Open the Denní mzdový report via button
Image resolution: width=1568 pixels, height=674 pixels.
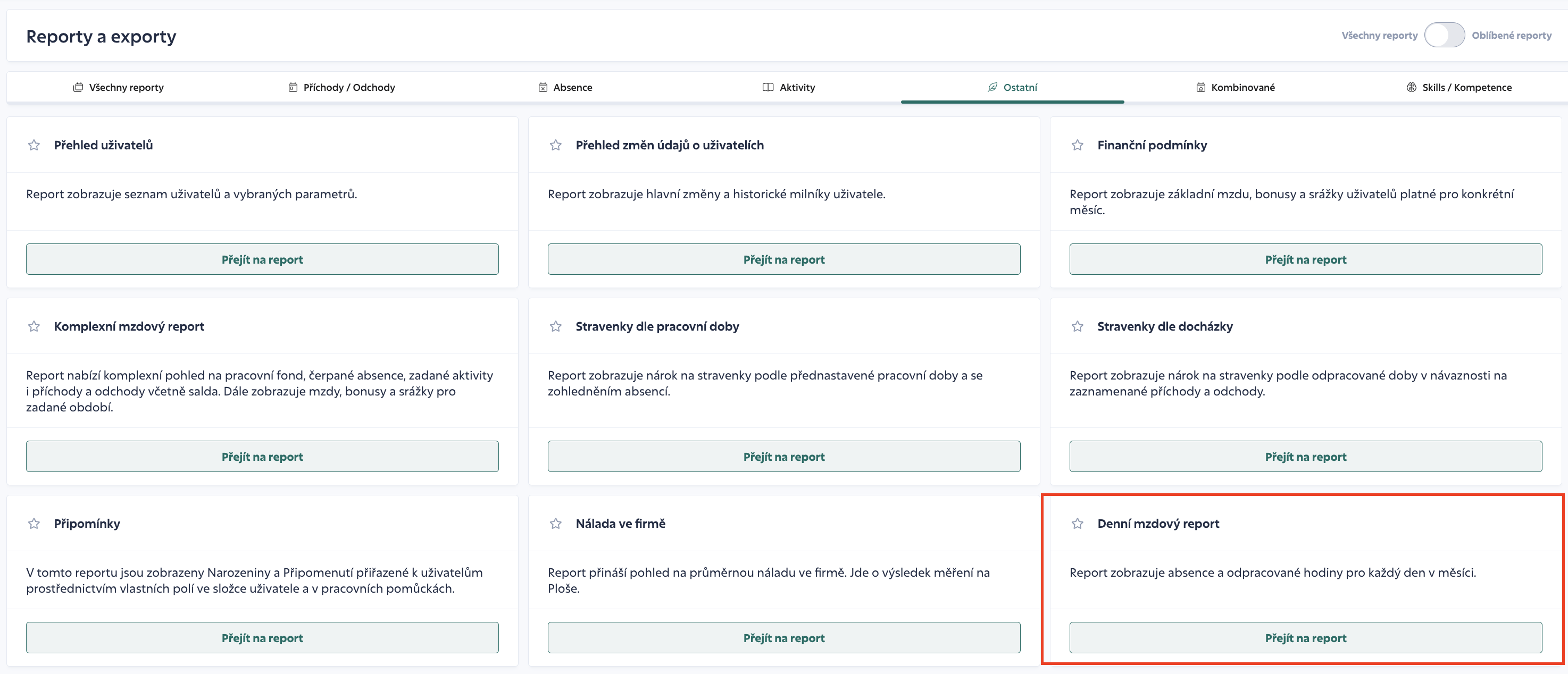pyautogui.click(x=1306, y=637)
